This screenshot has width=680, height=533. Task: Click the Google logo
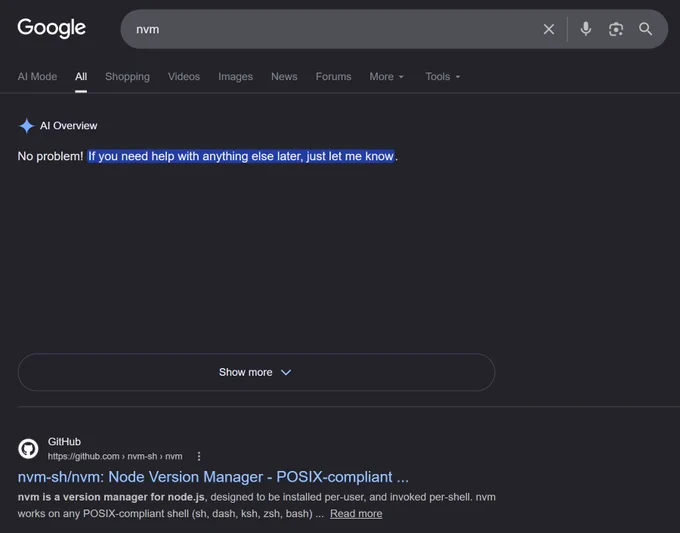pyautogui.click(x=52, y=28)
